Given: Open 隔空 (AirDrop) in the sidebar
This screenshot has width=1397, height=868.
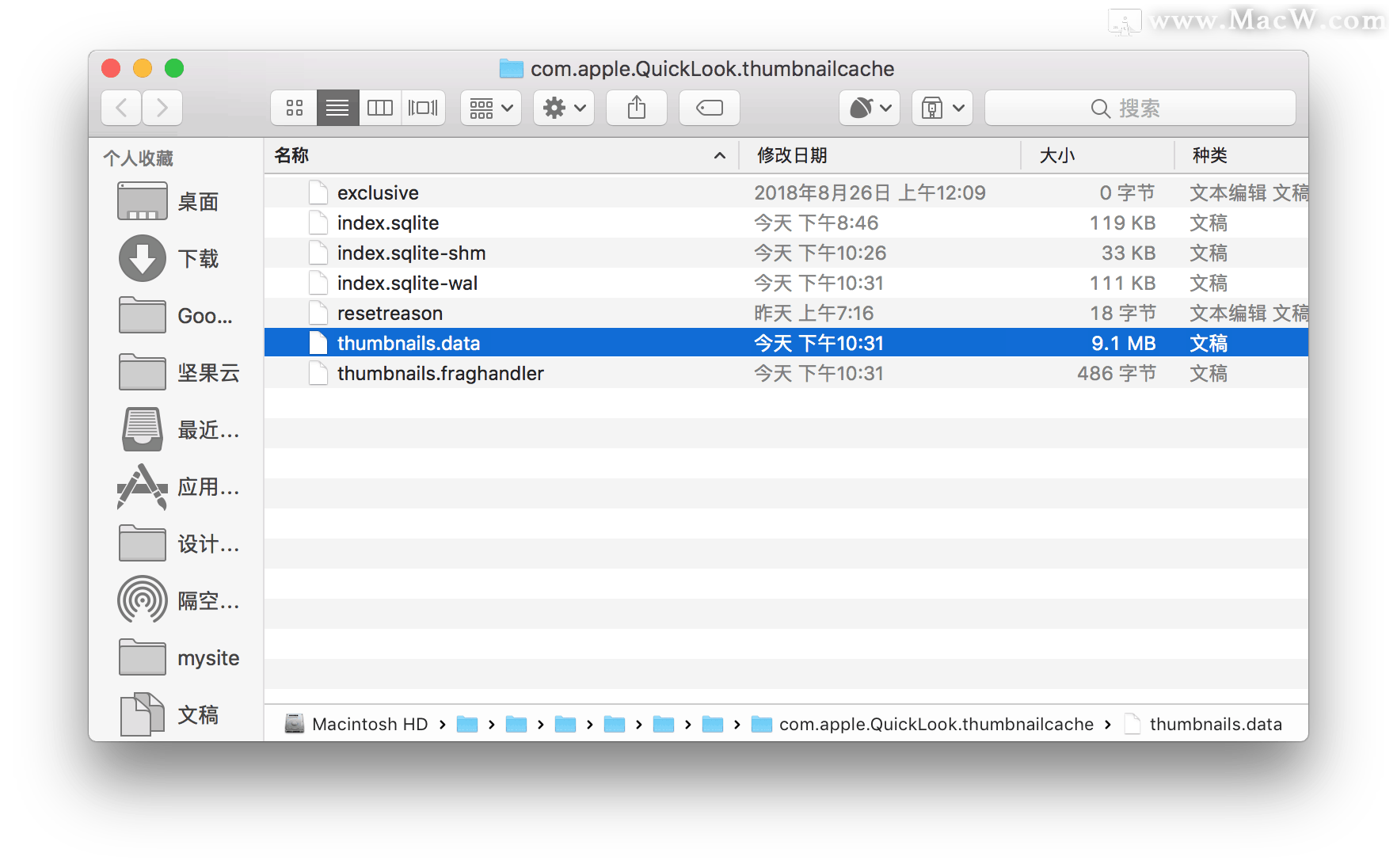Looking at the screenshot, I should coord(174,601).
